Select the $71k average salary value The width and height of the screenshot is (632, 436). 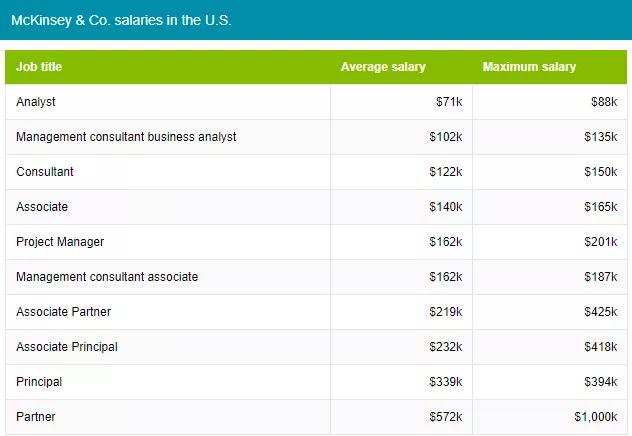(x=449, y=102)
